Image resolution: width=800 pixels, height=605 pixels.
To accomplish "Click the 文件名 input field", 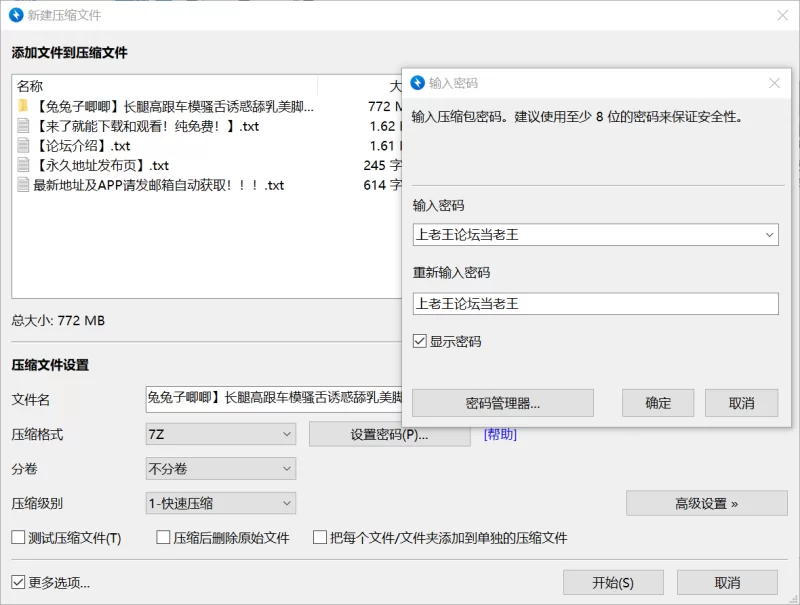I will (274, 399).
